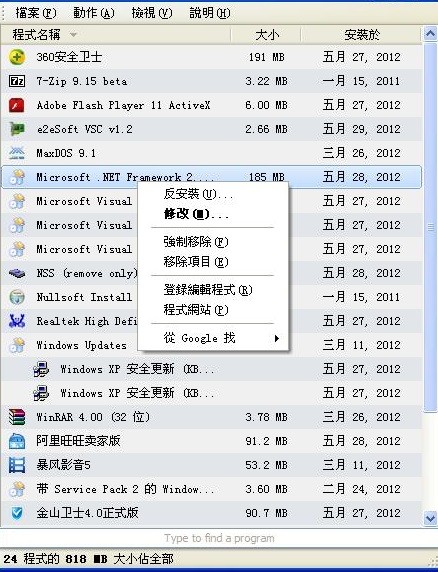Select the WinRAR 4.00 (32 位) entry
This screenshot has width=438, height=572.
[93, 417]
